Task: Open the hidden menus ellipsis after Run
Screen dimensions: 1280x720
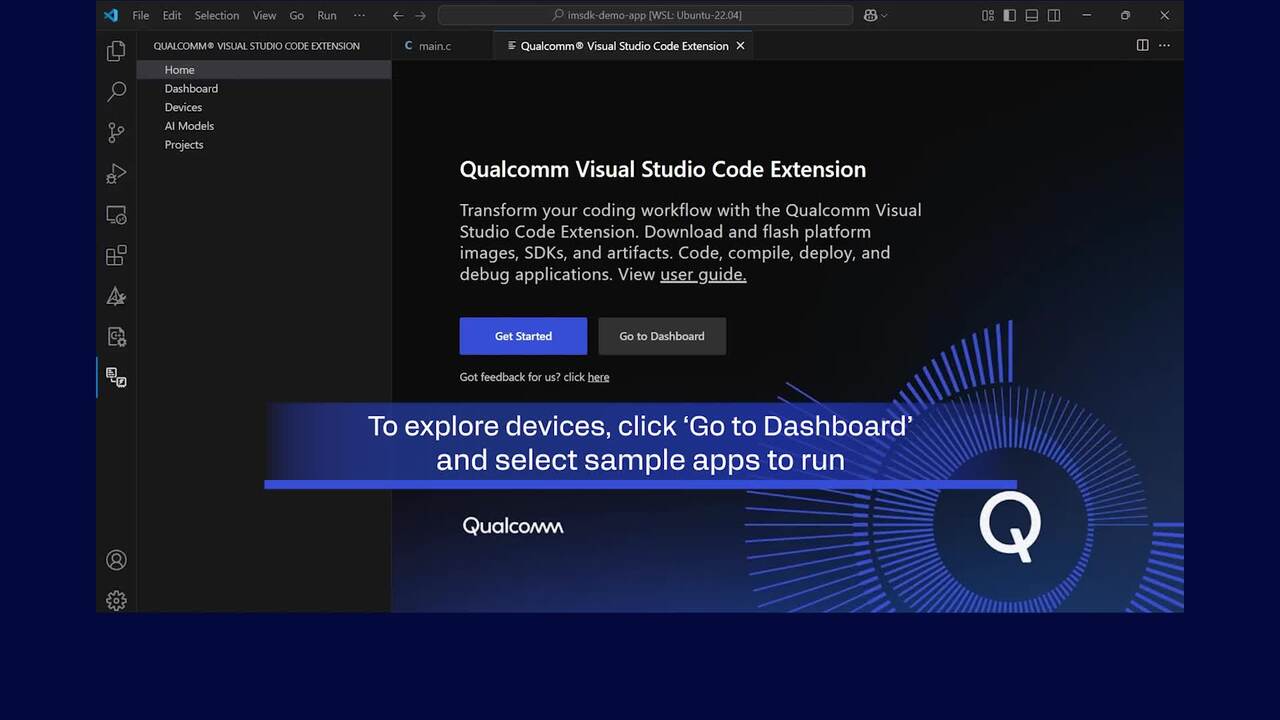Action: click(359, 15)
